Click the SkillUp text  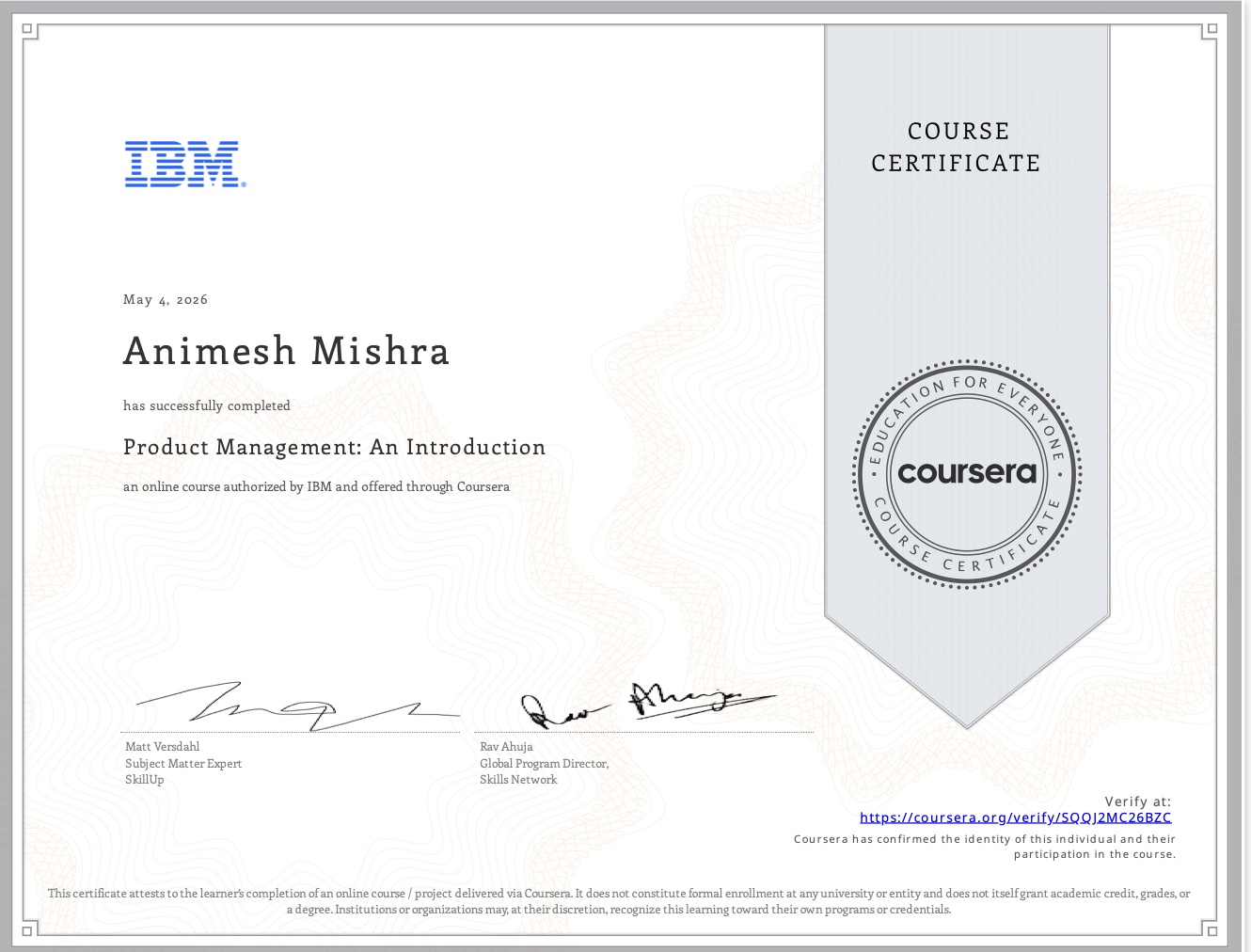[145, 779]
